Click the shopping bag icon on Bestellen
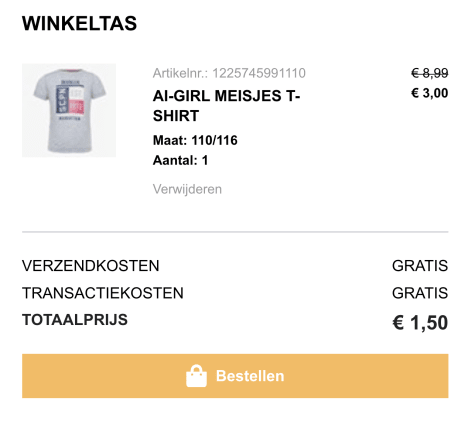 pyautogui.click(x=196, y=376)
